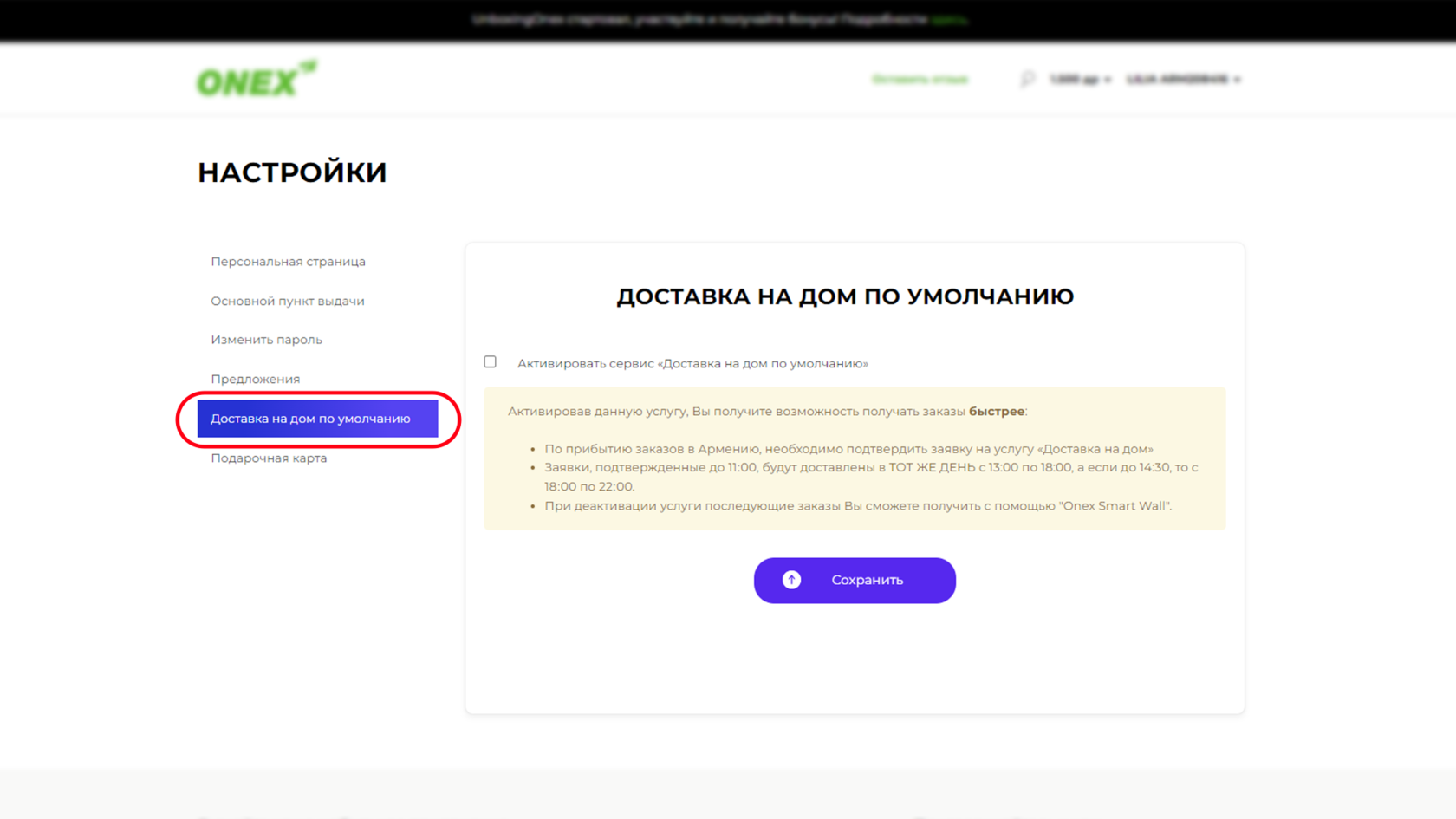
Task: Click the bullet mentioning "Onex Smart Wall"
Action: click(858, 505)
